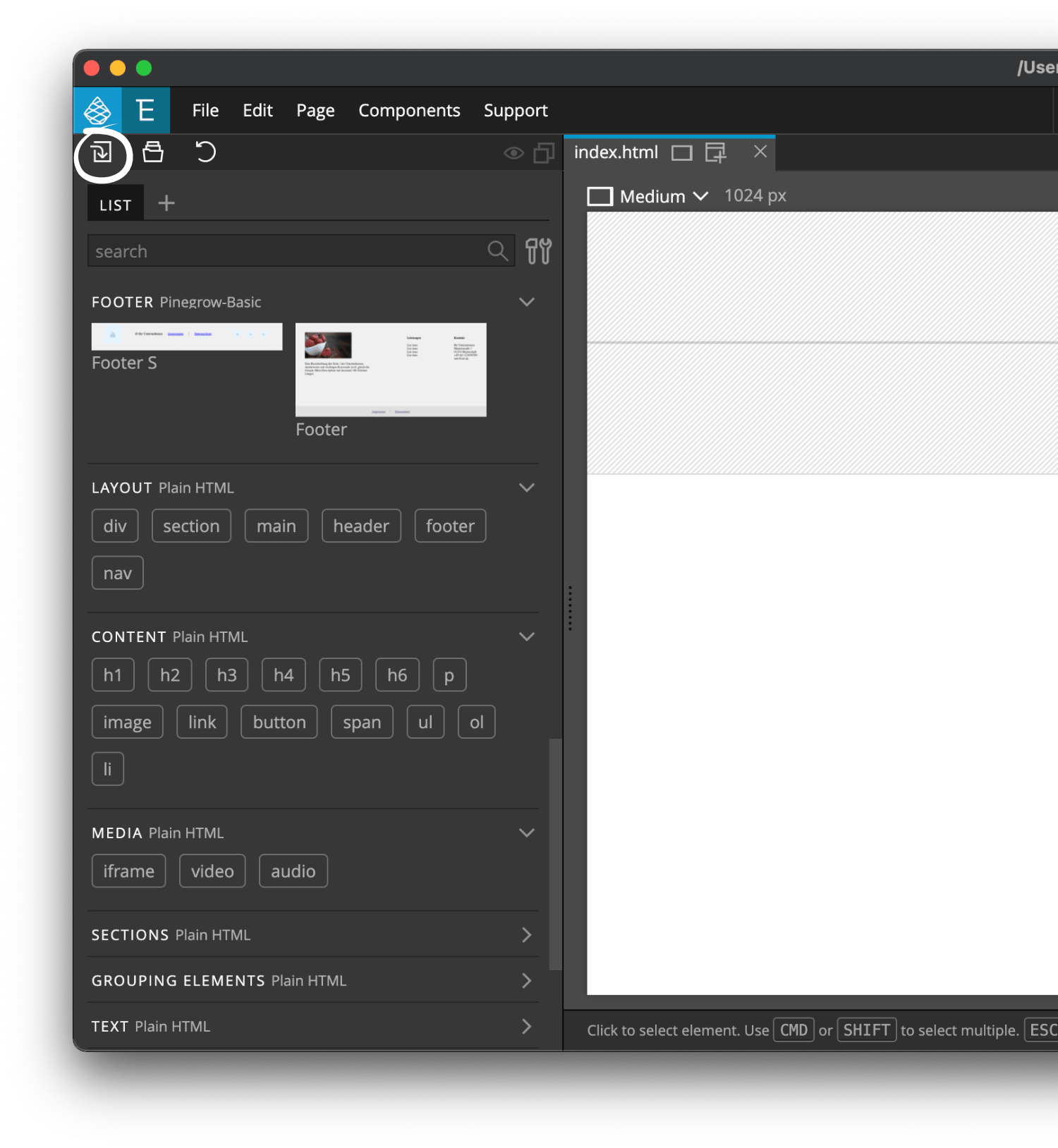Click the h2 element button
The image size is (1058, 1148).
click(170, 675)
